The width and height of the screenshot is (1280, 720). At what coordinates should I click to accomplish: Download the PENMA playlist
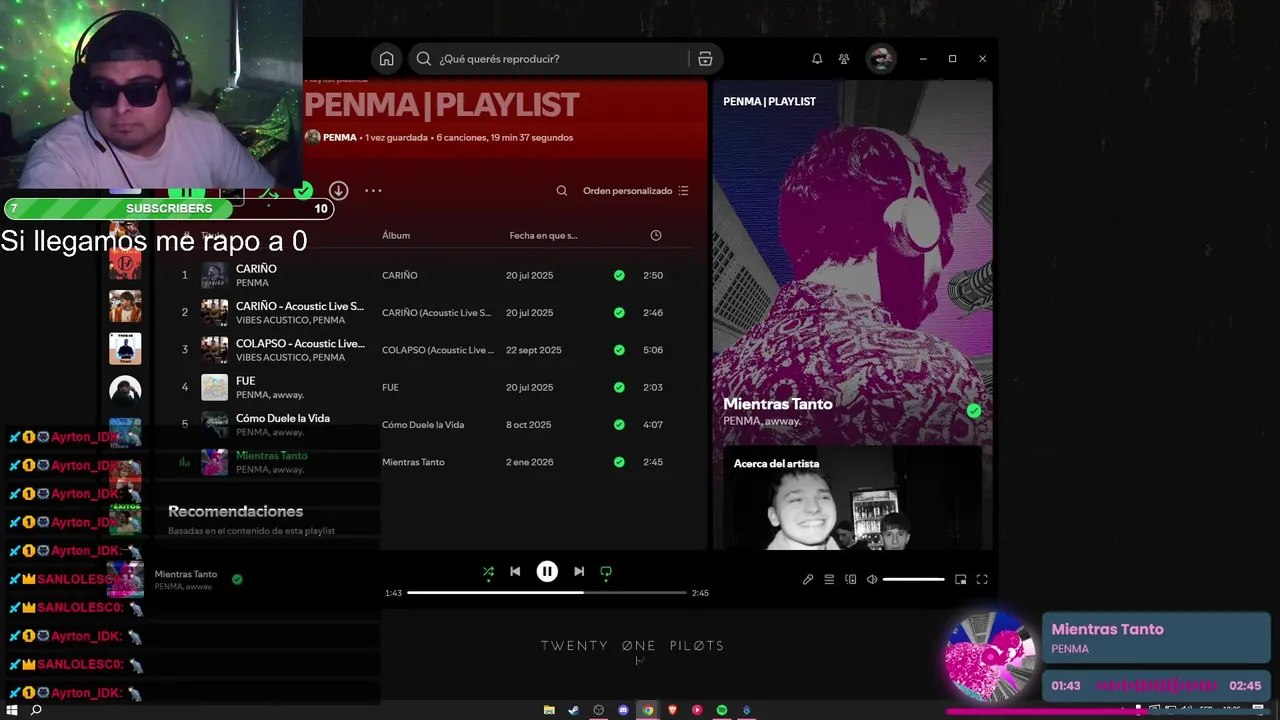pos(338,190)
